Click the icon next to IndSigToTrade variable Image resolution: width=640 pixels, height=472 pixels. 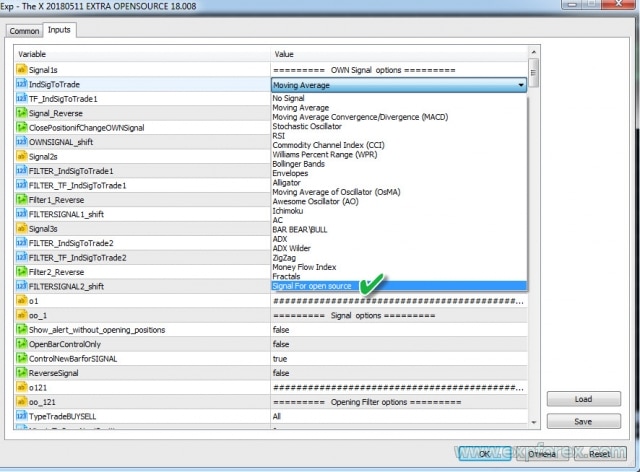coord(21,85)
